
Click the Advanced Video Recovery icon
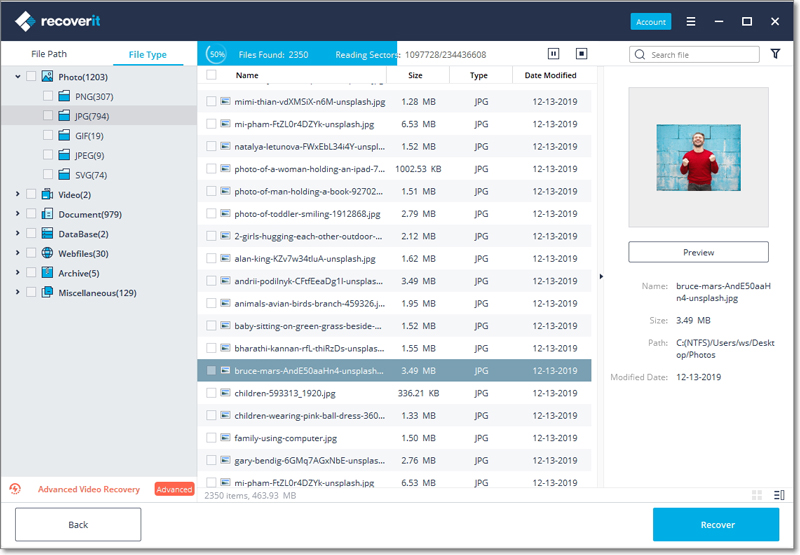[x=15, y=489]
